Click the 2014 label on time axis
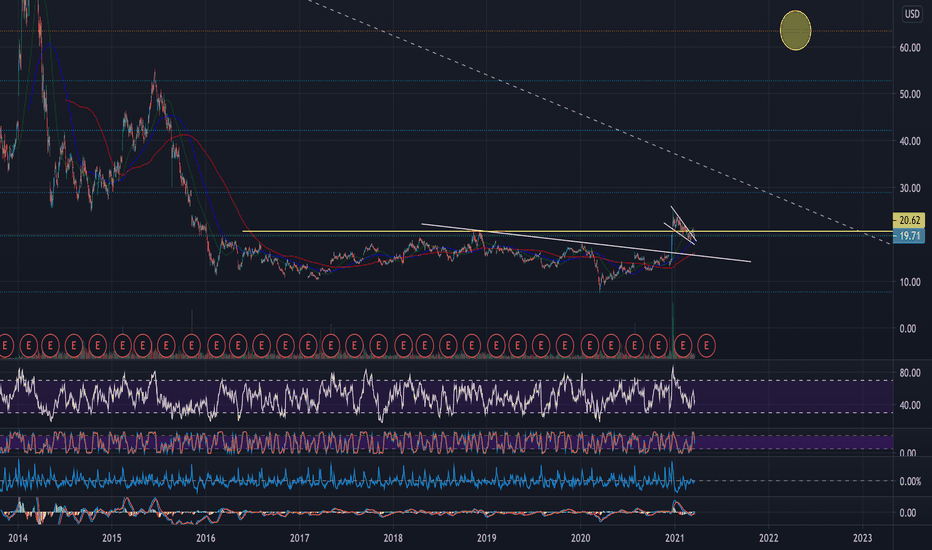932x550 pixels. click(18, 538)
